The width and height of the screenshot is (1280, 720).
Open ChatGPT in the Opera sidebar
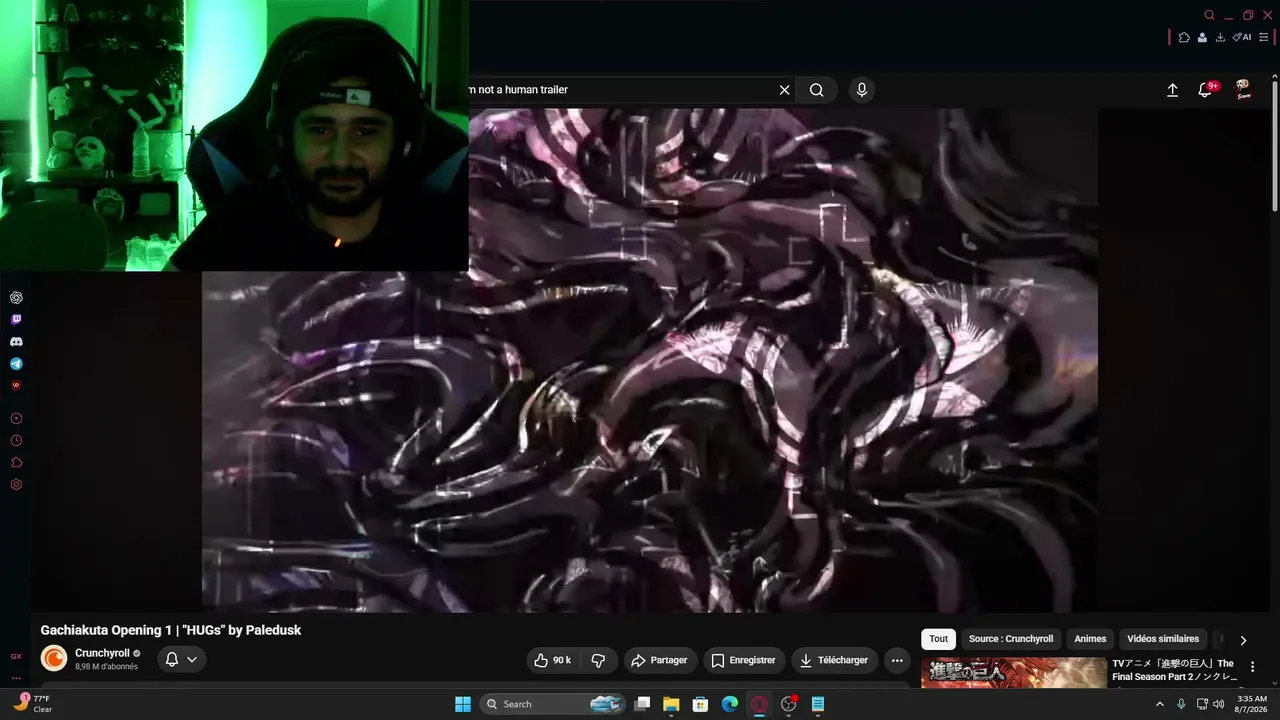point(16,298)
